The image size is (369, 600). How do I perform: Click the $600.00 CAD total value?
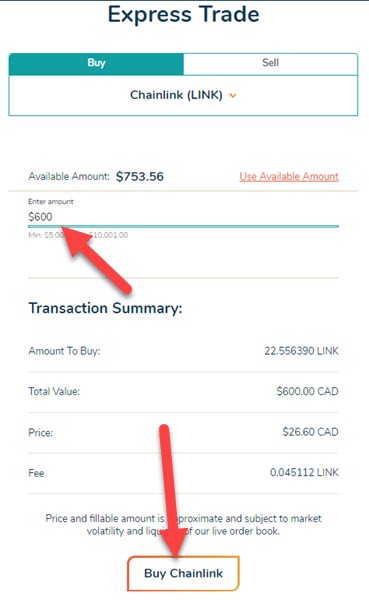[x=307, y=391]
